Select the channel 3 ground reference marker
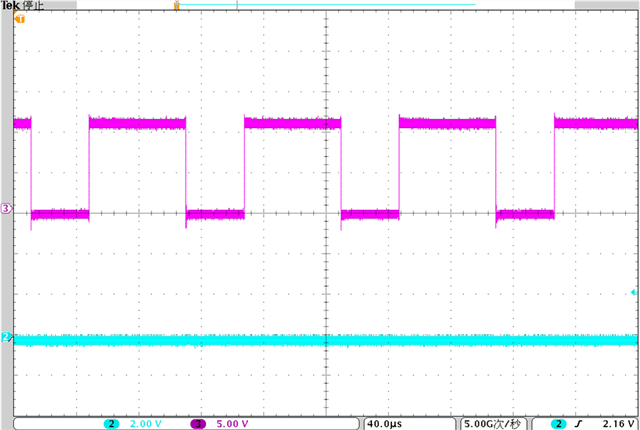Screen dimensions: 640x430 (x=7, y=209)
